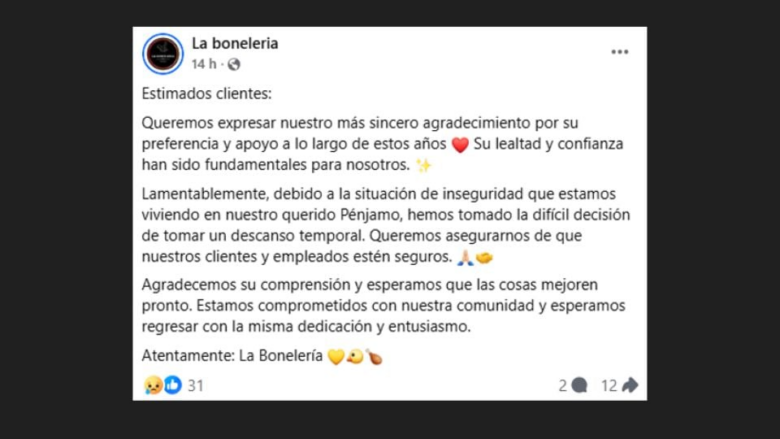Open the three-dot post options menu
The height and width of the screenshot is (439, 780).
click(x=620, y=52)
